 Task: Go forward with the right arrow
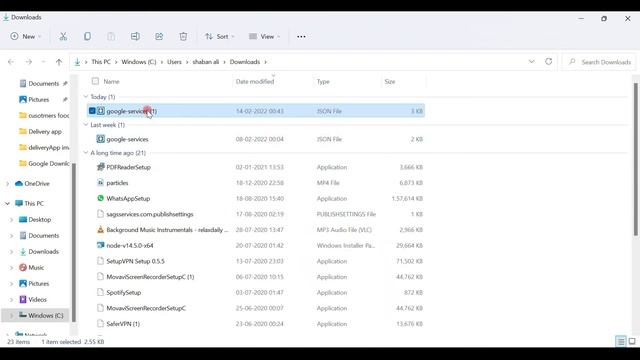(x=29, y=62)
